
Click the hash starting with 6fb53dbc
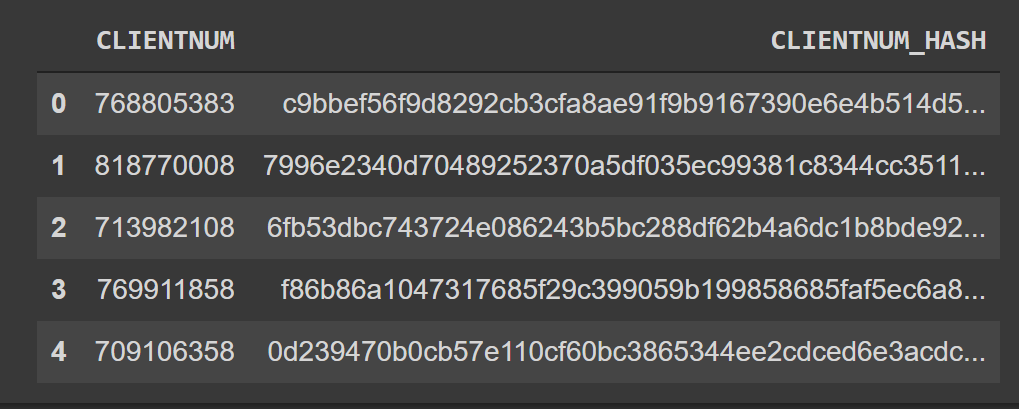pyautogui.click(x=622, y=227)
